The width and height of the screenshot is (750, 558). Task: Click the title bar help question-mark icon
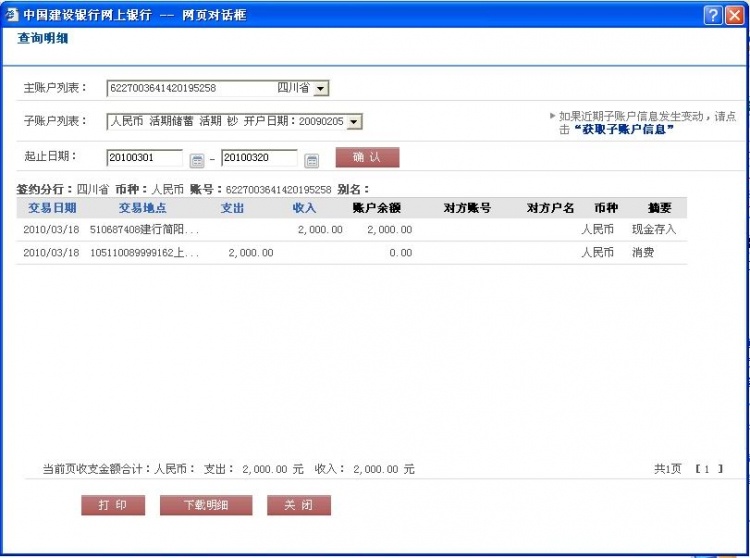(712, 15)
